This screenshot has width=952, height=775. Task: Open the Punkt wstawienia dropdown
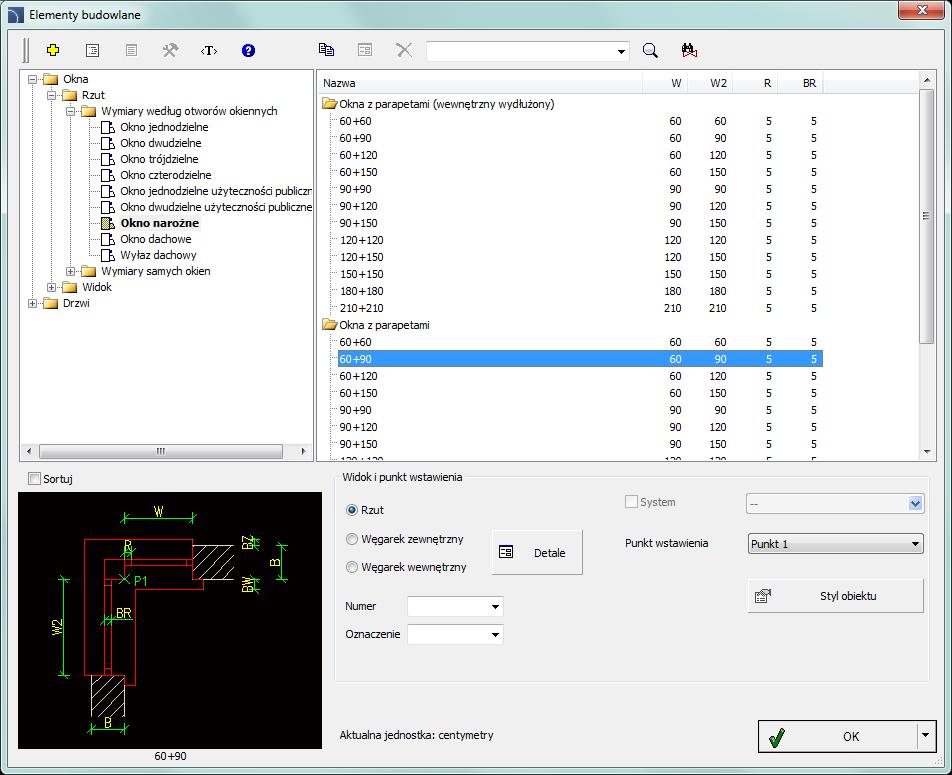point(915,544)
